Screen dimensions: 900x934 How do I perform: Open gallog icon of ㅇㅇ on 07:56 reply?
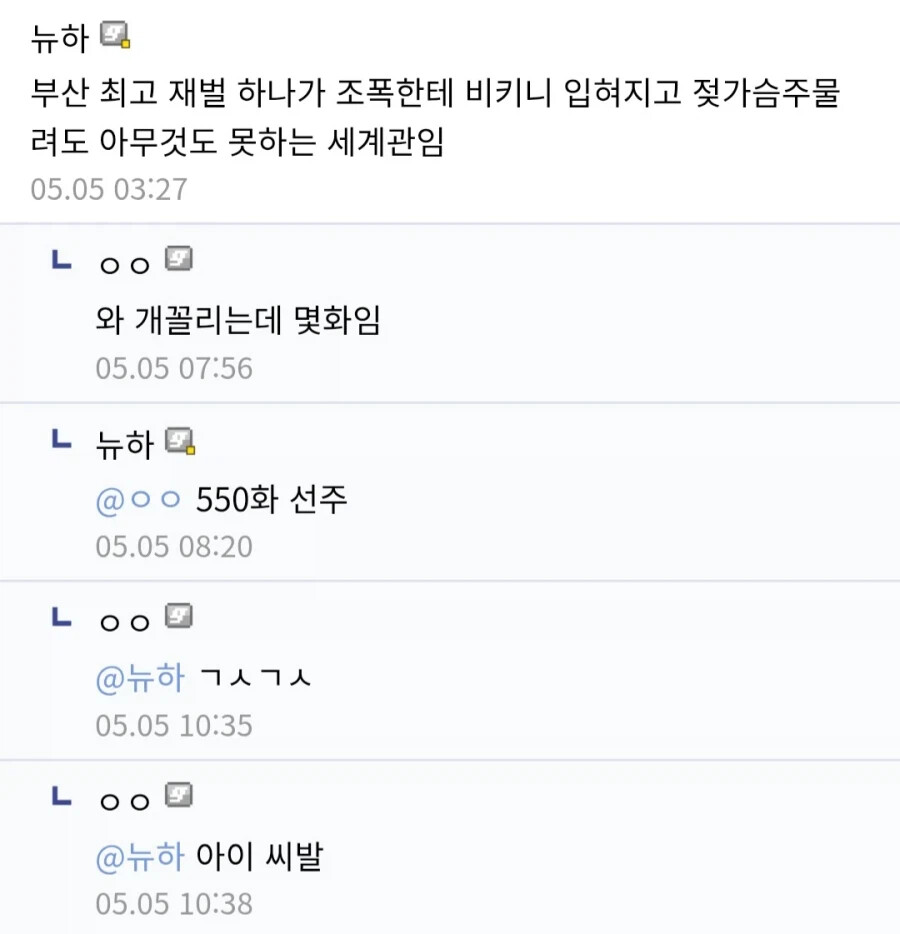point(179,259)
